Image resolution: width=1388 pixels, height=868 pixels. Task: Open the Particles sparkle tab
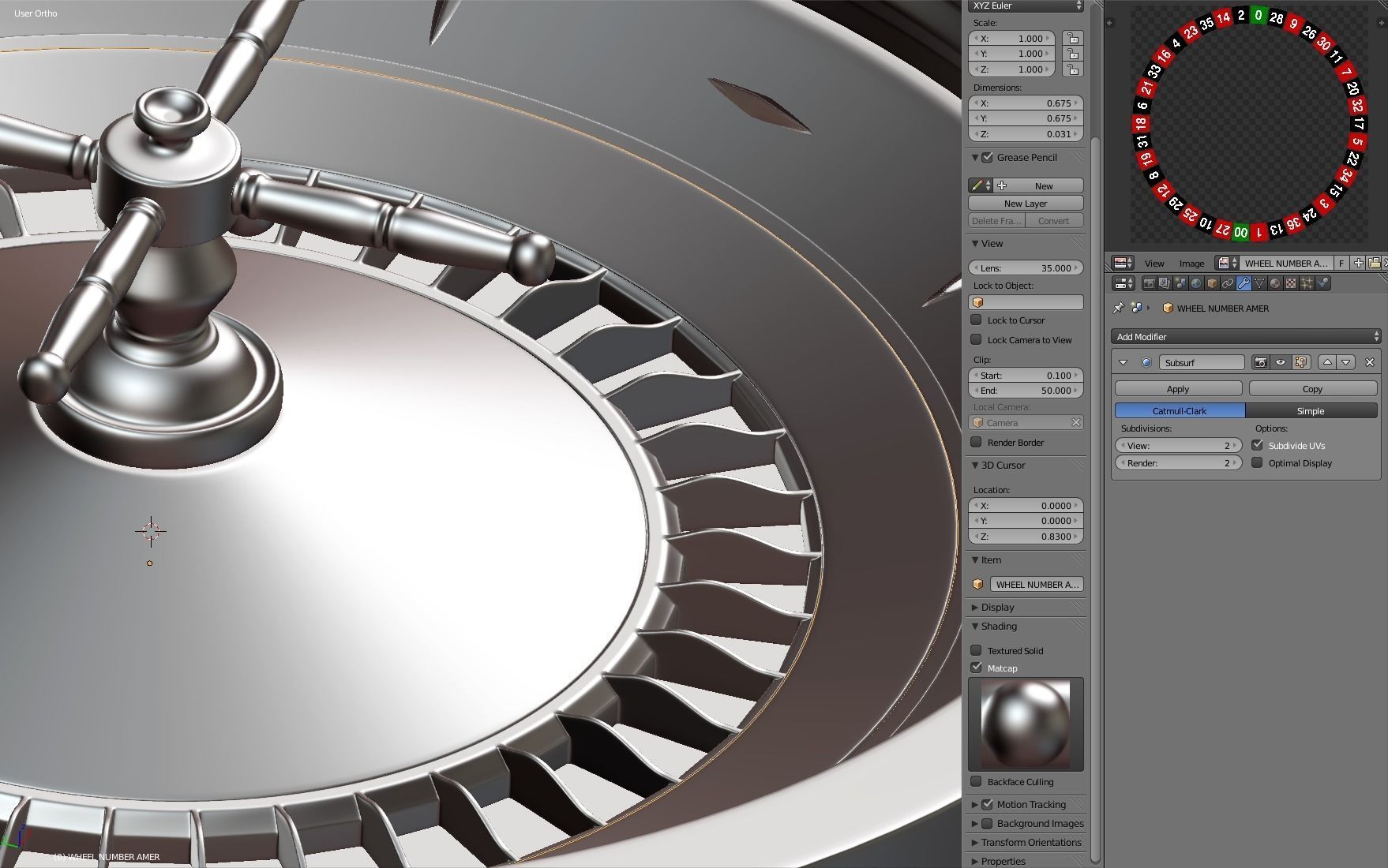(x=1307, y=283)
